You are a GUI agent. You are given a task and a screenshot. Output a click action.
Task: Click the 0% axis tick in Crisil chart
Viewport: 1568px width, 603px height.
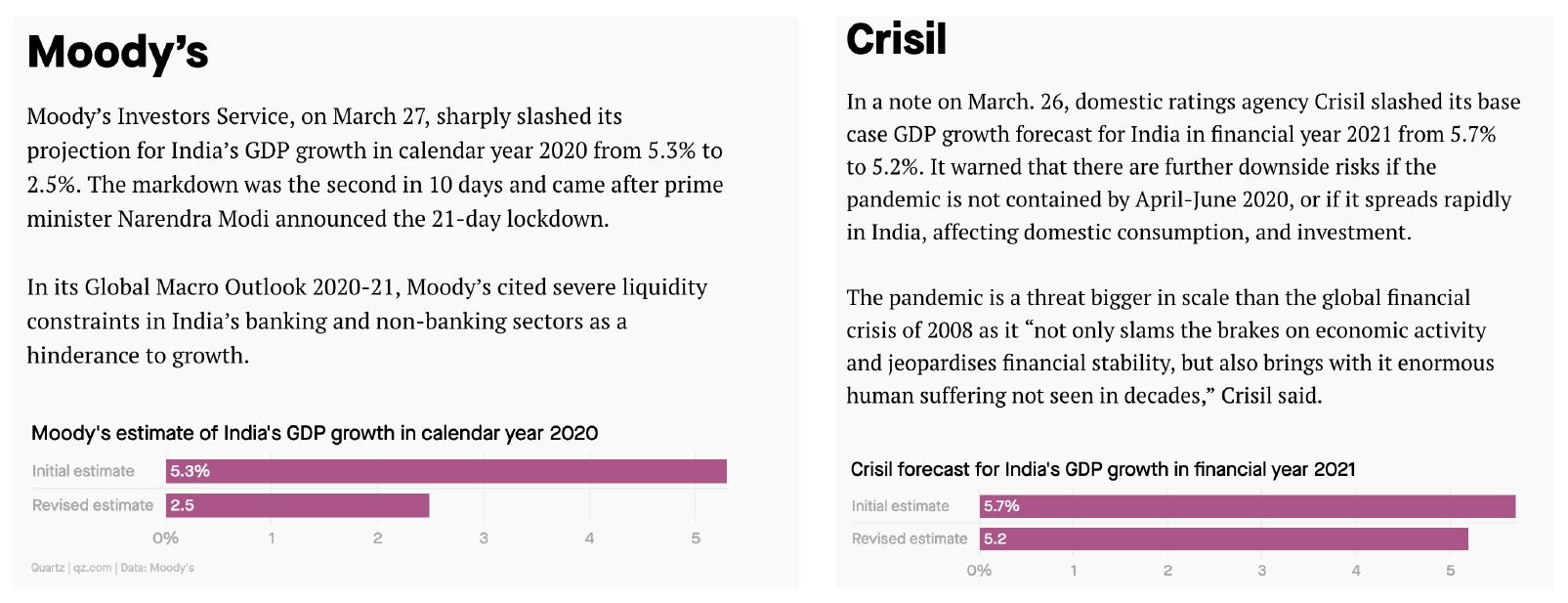pyautogui.click(x=979, y=571)
